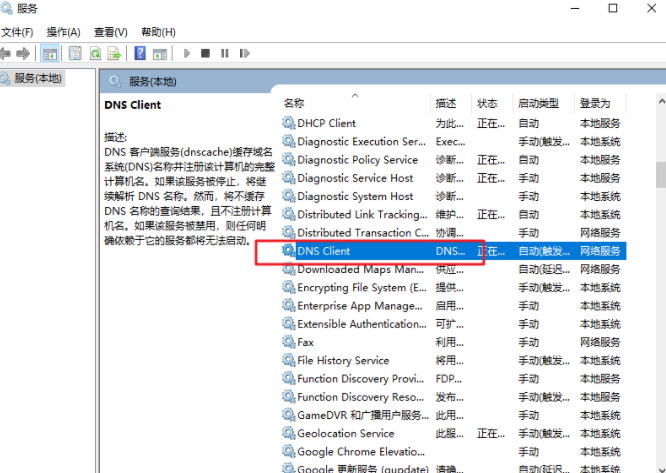
Task: Click the Back arrow in toolbar
Action: (5, 53)
